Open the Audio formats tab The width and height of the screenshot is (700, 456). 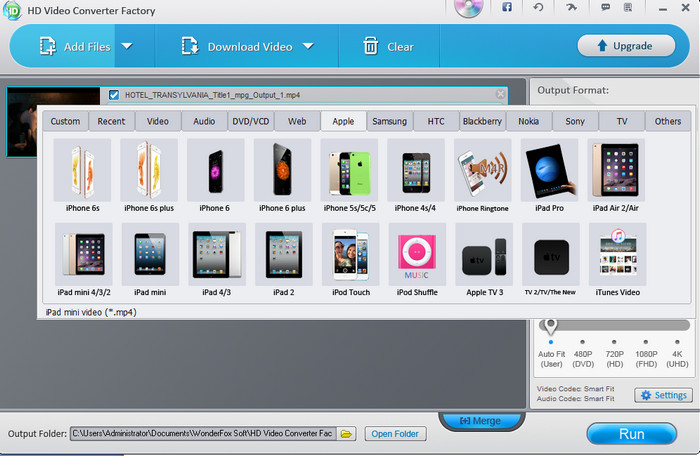point(204,121)
